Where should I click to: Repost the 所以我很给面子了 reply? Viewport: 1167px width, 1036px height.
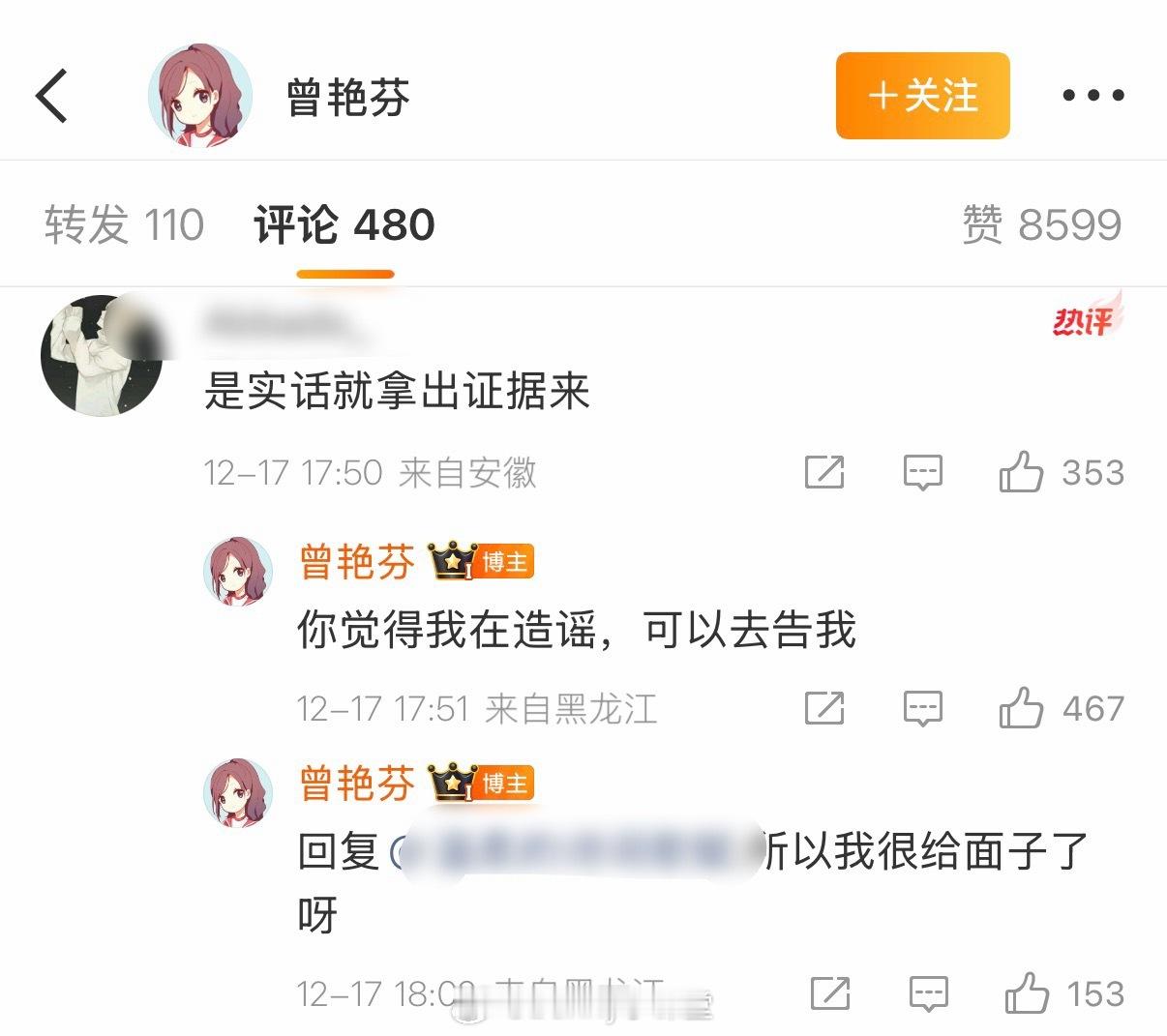pos(830,993)
